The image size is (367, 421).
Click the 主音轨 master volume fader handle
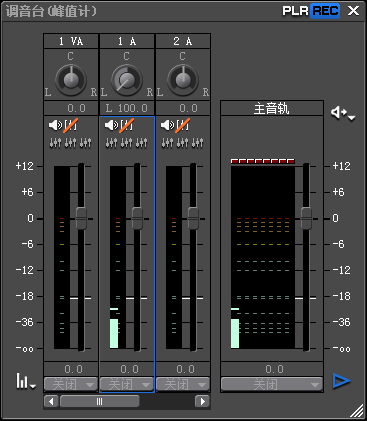[x=306, y=218]
